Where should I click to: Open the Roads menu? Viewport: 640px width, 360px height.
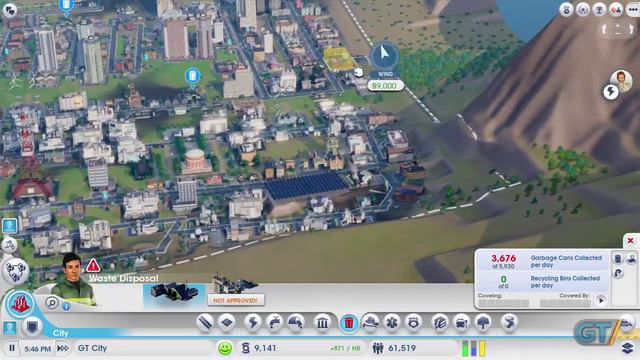coord(205,323)
